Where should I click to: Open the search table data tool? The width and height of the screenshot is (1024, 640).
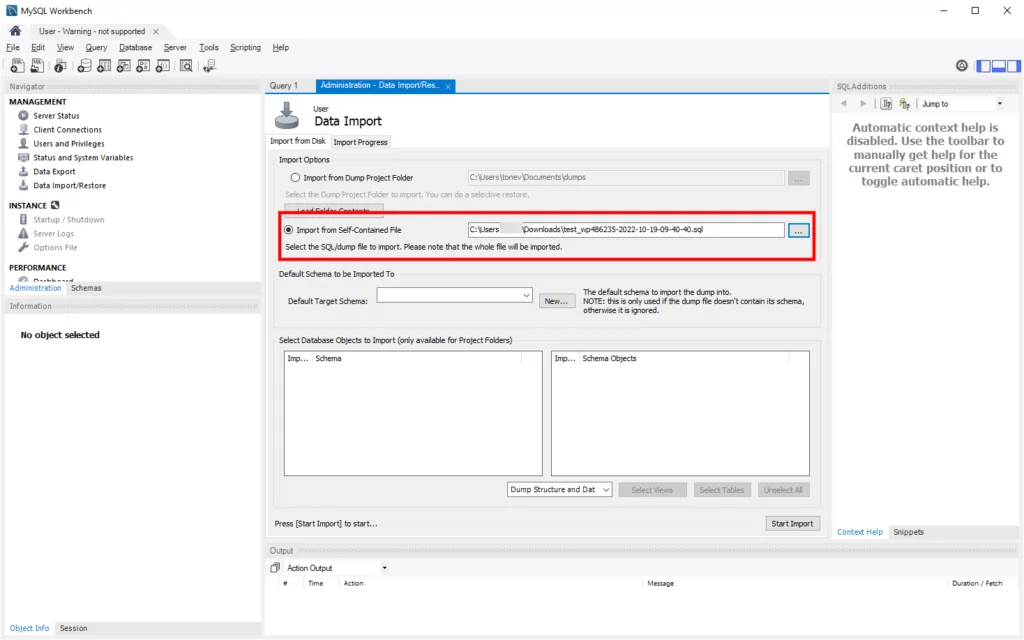(187, 65)
